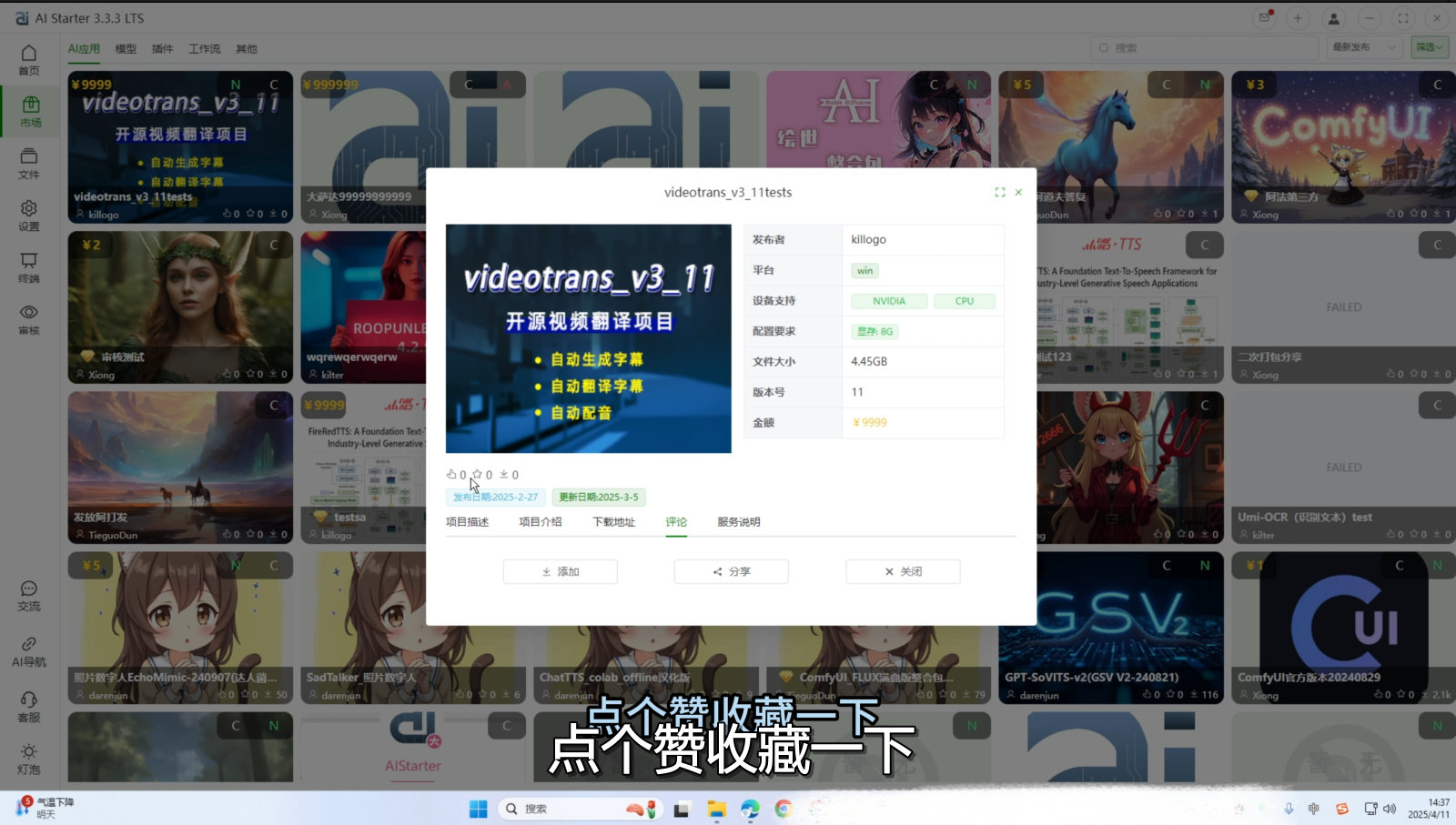Viewport: 1456px width, 825px height.
Task: Click the 发布日期:2025-2-27 tag
Action: tap(495, 497)
